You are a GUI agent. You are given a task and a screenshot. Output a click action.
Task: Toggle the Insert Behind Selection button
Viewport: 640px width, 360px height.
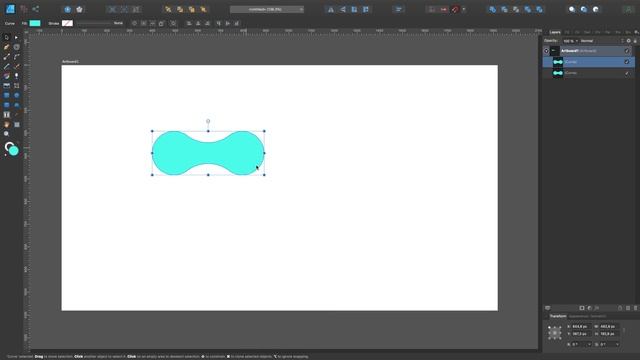(572, 9)
